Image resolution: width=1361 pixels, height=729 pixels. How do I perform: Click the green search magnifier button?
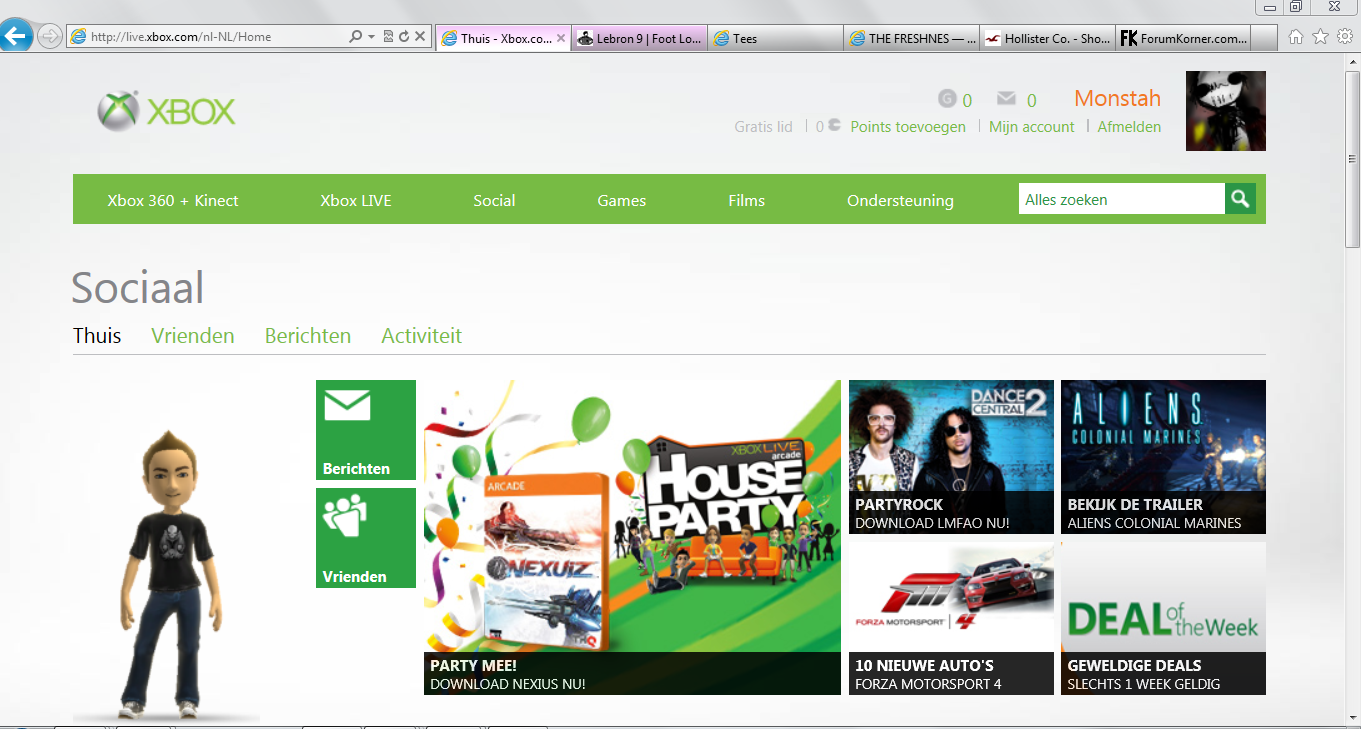[1240, 199]
